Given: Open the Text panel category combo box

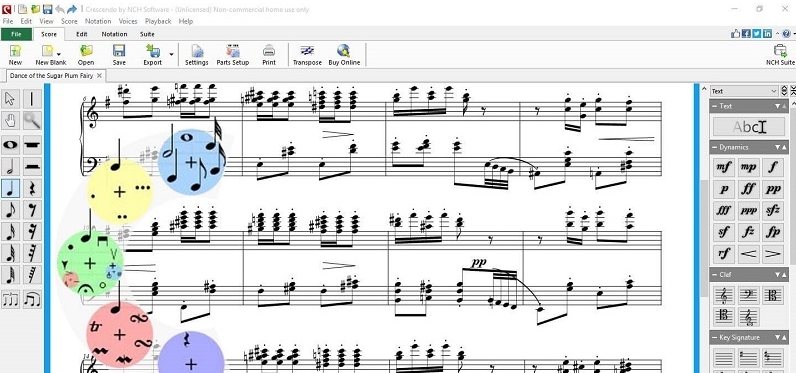Looking at the screenshot, I should coord(744,91).
